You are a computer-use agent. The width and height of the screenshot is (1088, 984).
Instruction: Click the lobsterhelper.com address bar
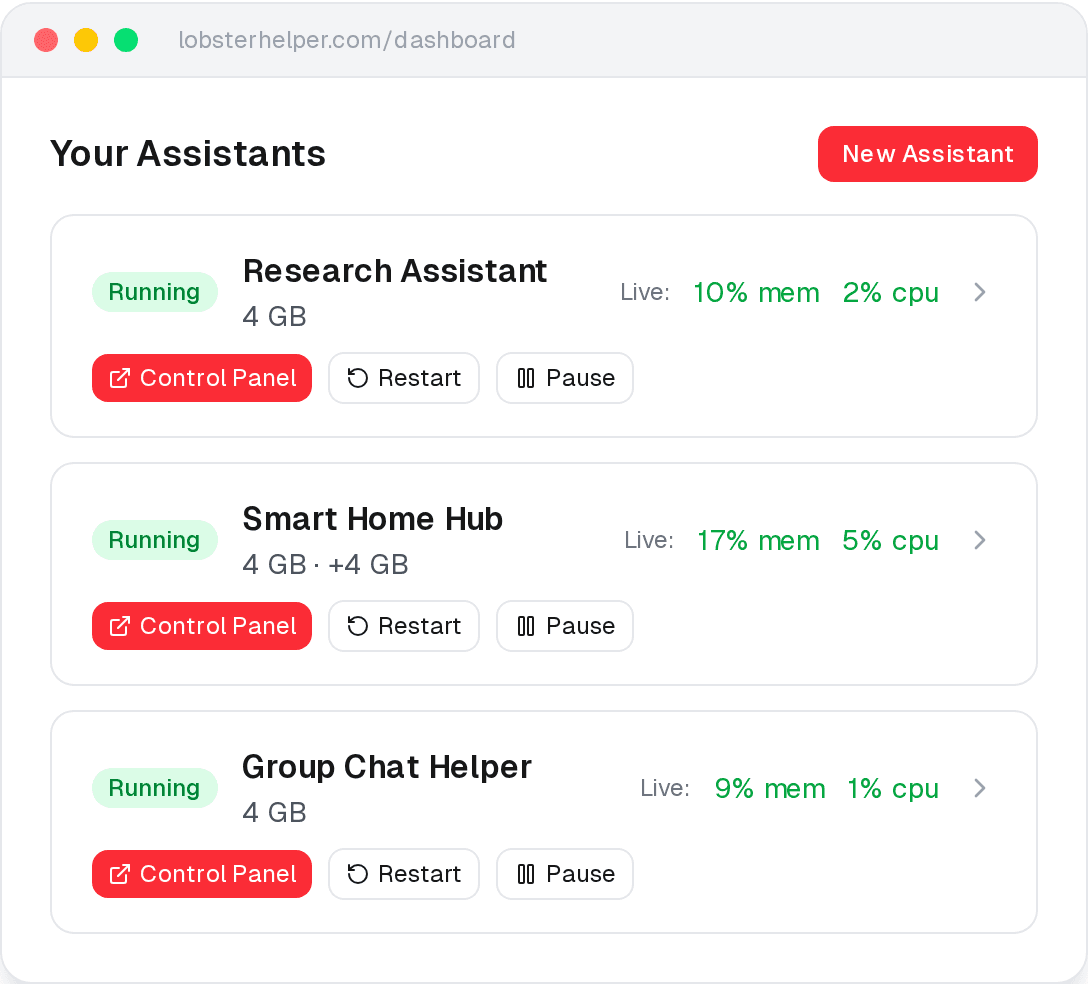pyautogui.click(x=347, y=40)
